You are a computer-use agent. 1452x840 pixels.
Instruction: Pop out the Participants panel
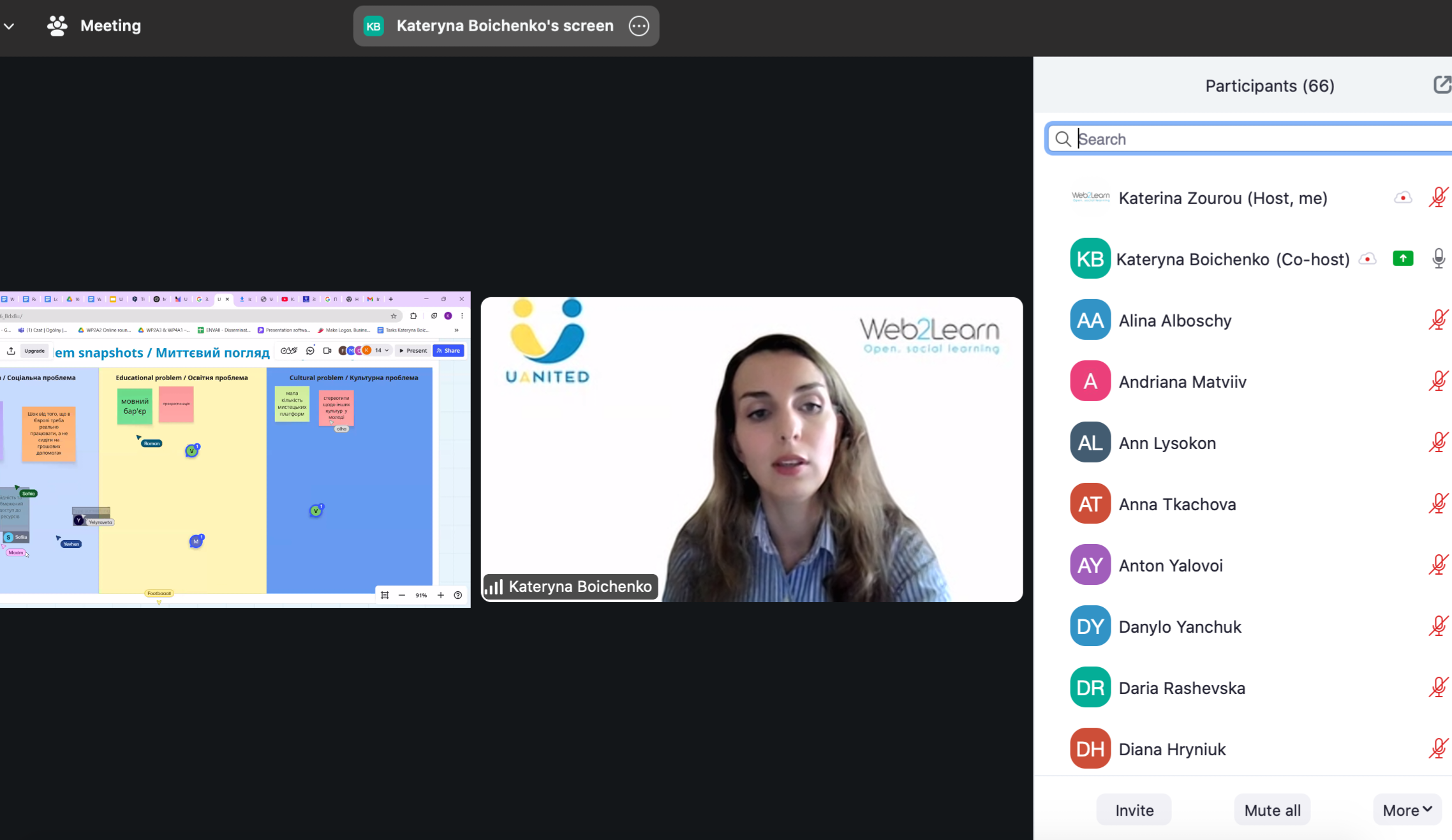tap(1441, 85)
